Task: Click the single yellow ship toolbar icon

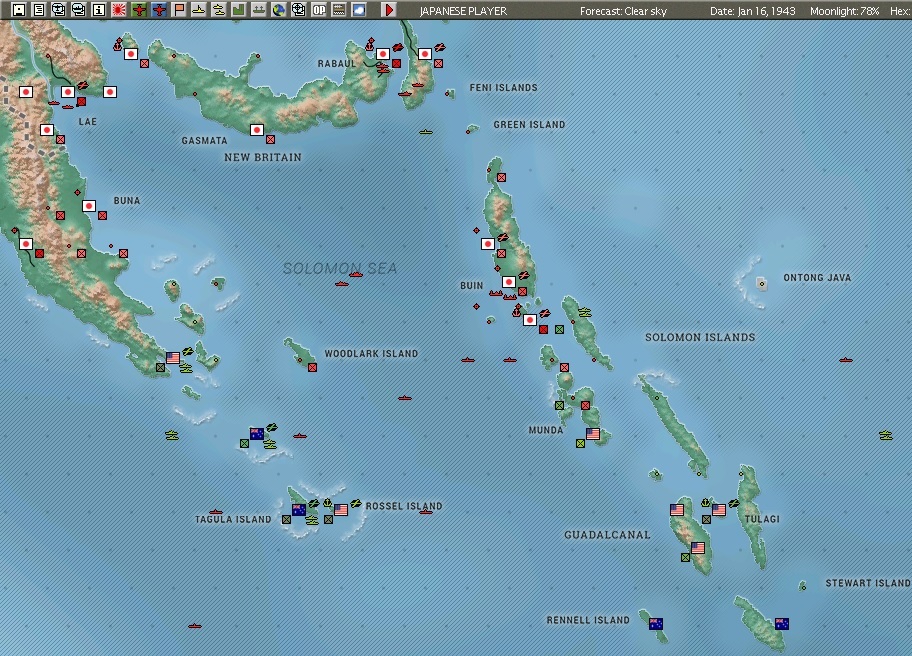Action: pyautogui.click(x=199, y=9)
